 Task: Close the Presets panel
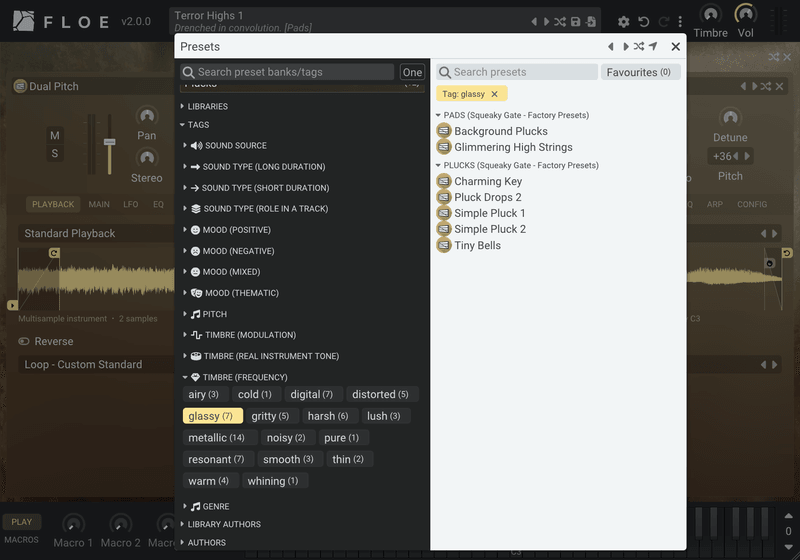676,46
